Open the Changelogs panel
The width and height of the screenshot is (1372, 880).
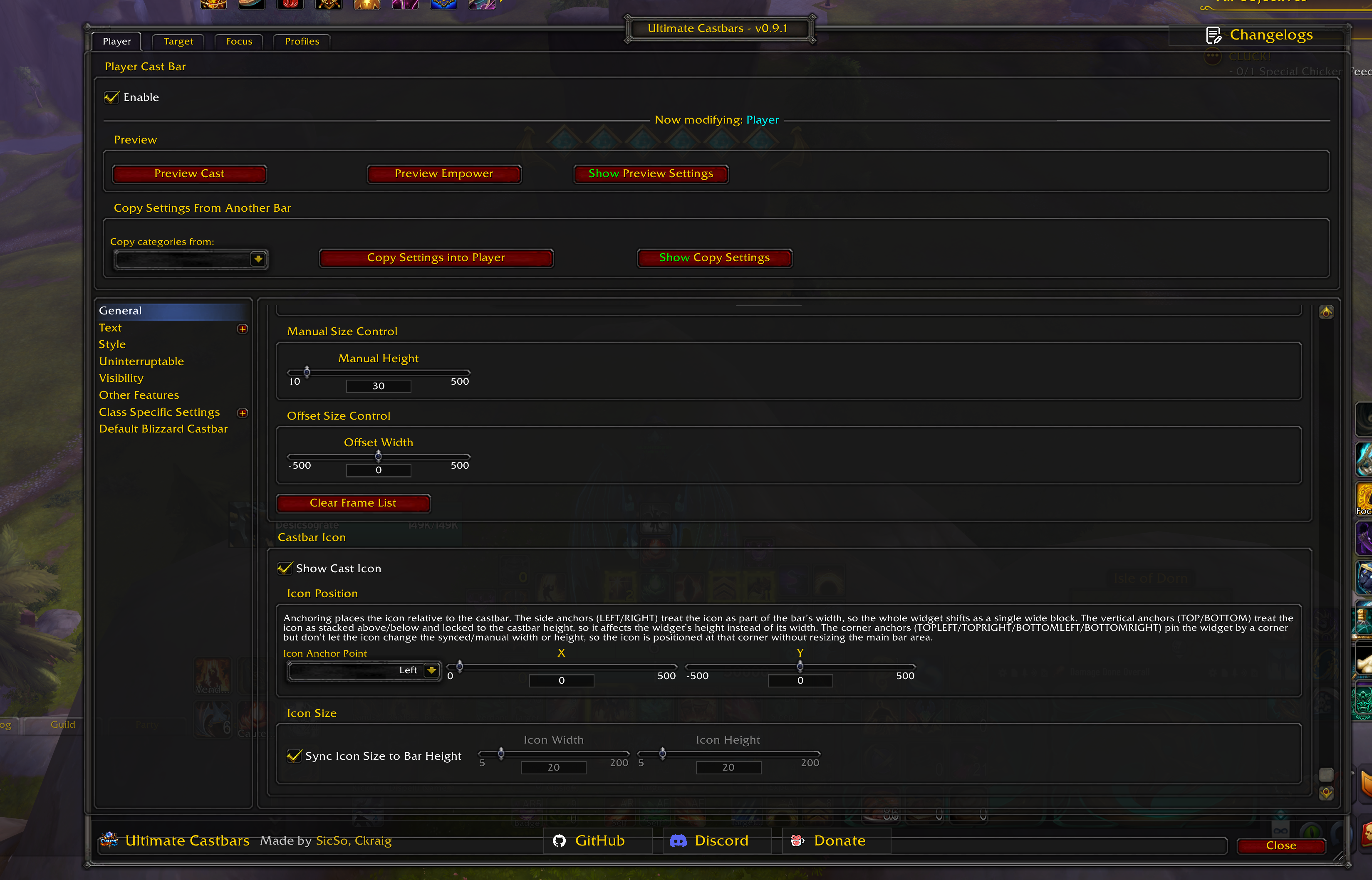pyautogui.click(x=1259, y=35)
